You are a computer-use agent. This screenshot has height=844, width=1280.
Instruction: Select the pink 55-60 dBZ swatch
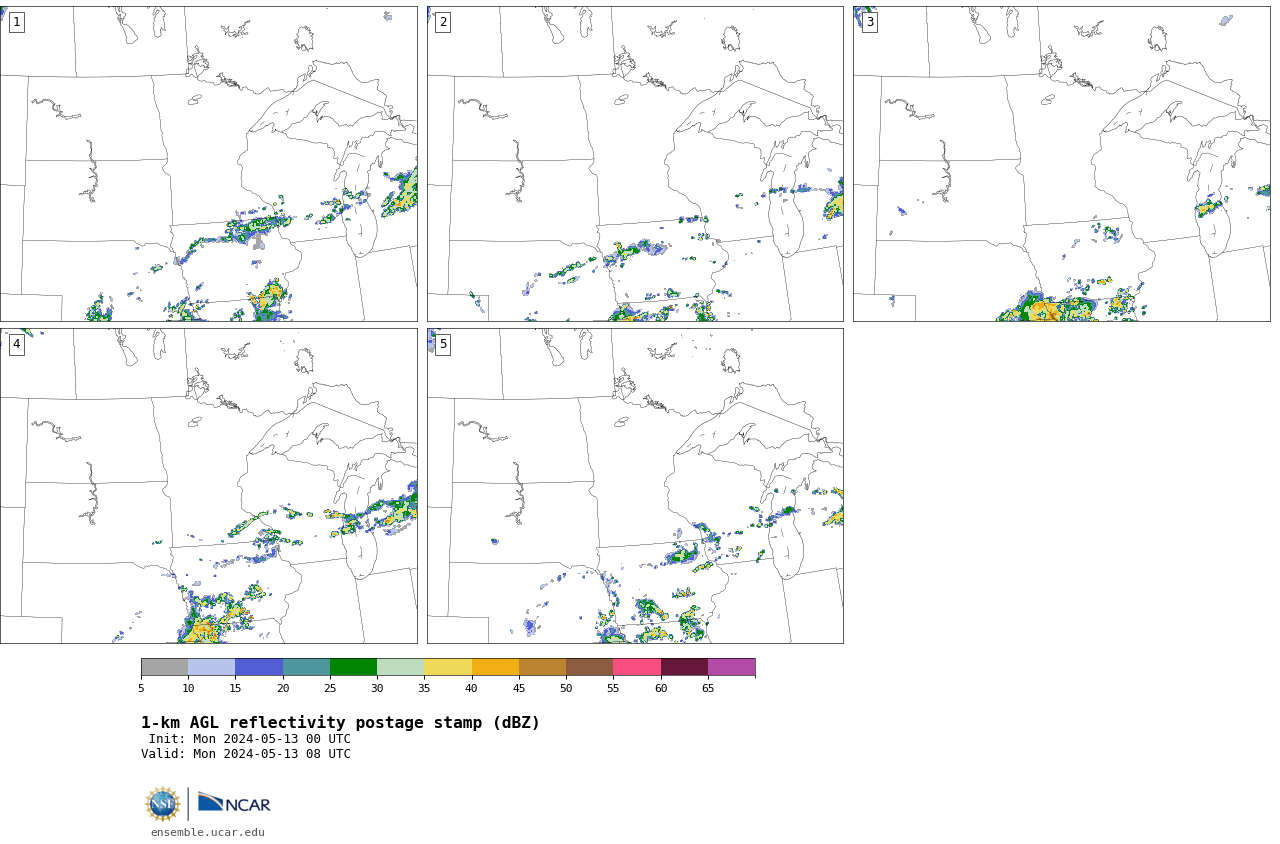(x=637, y=667)
